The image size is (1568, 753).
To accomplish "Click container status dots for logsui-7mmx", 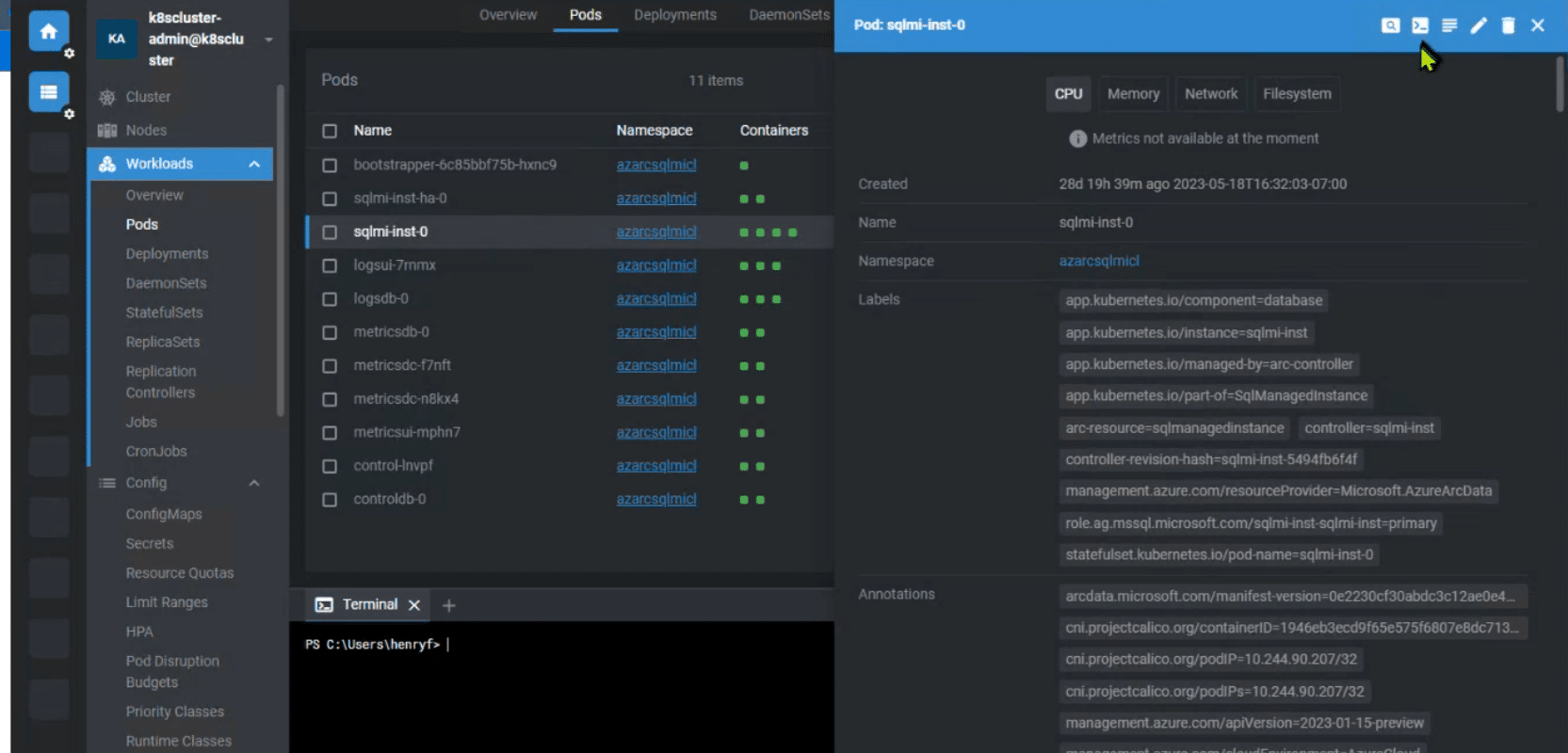I will 760,266.
